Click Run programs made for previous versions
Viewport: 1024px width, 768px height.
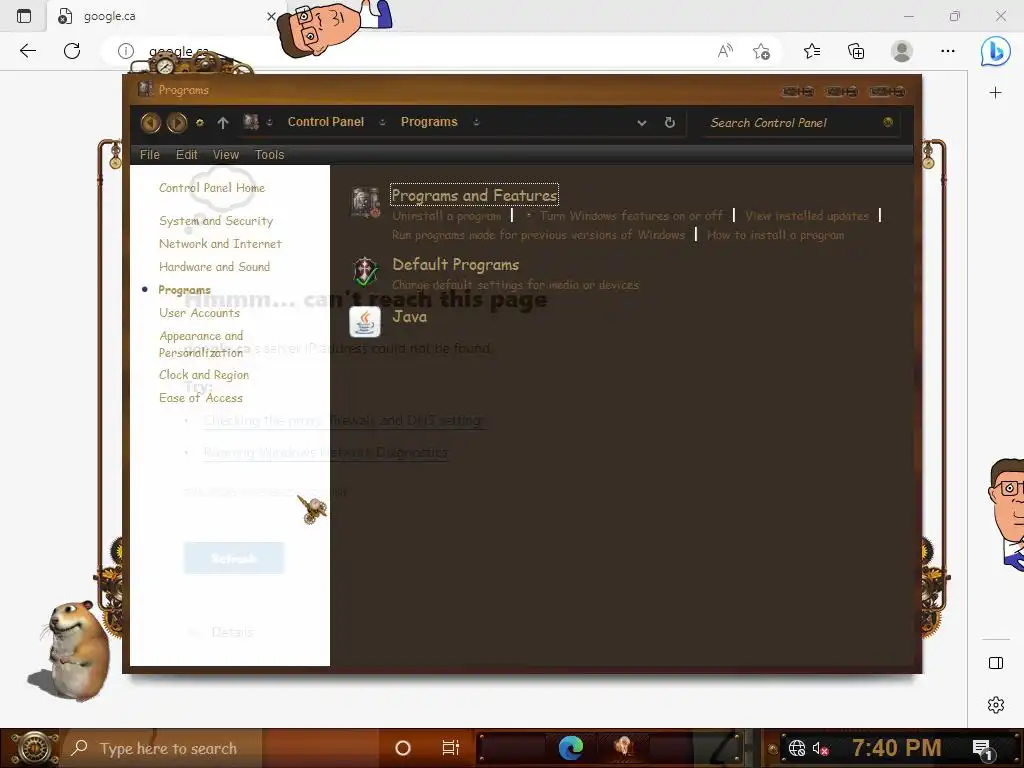click(538, 234)
